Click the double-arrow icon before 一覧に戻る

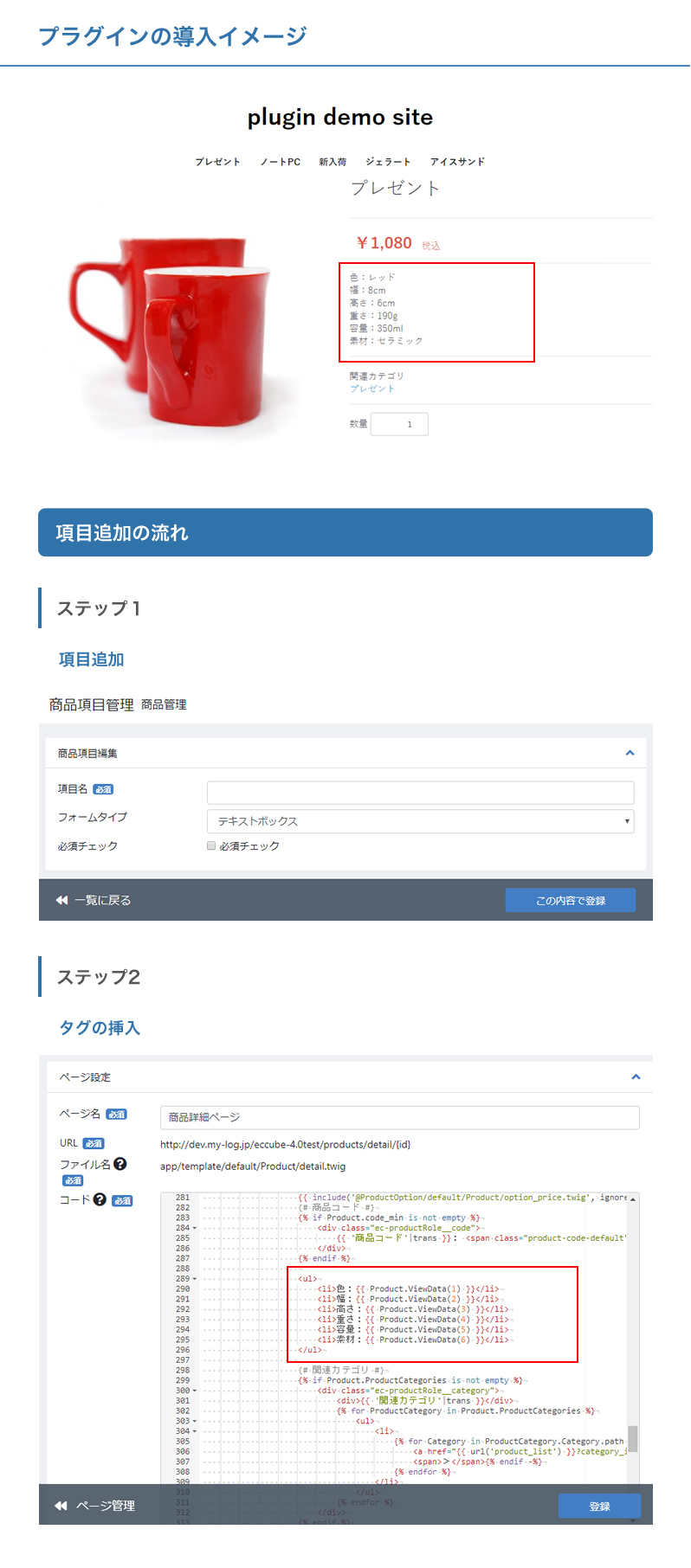61,900
